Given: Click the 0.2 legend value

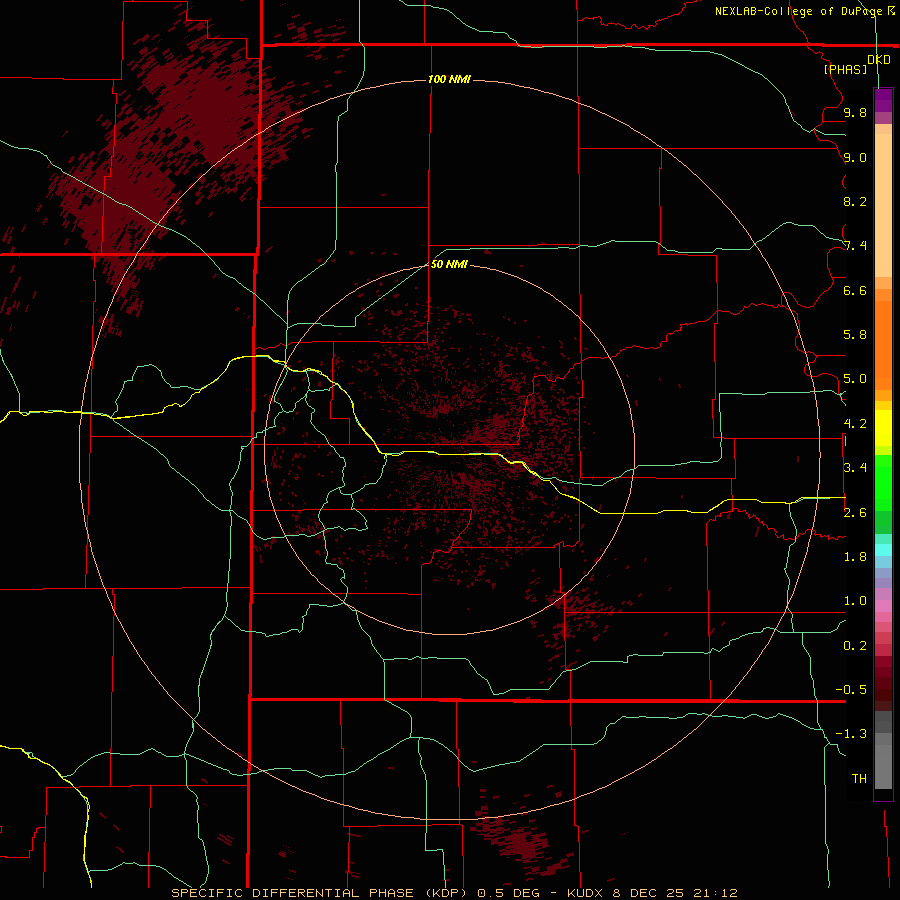Looking at the screenshot, I should (x=855, y=646).
